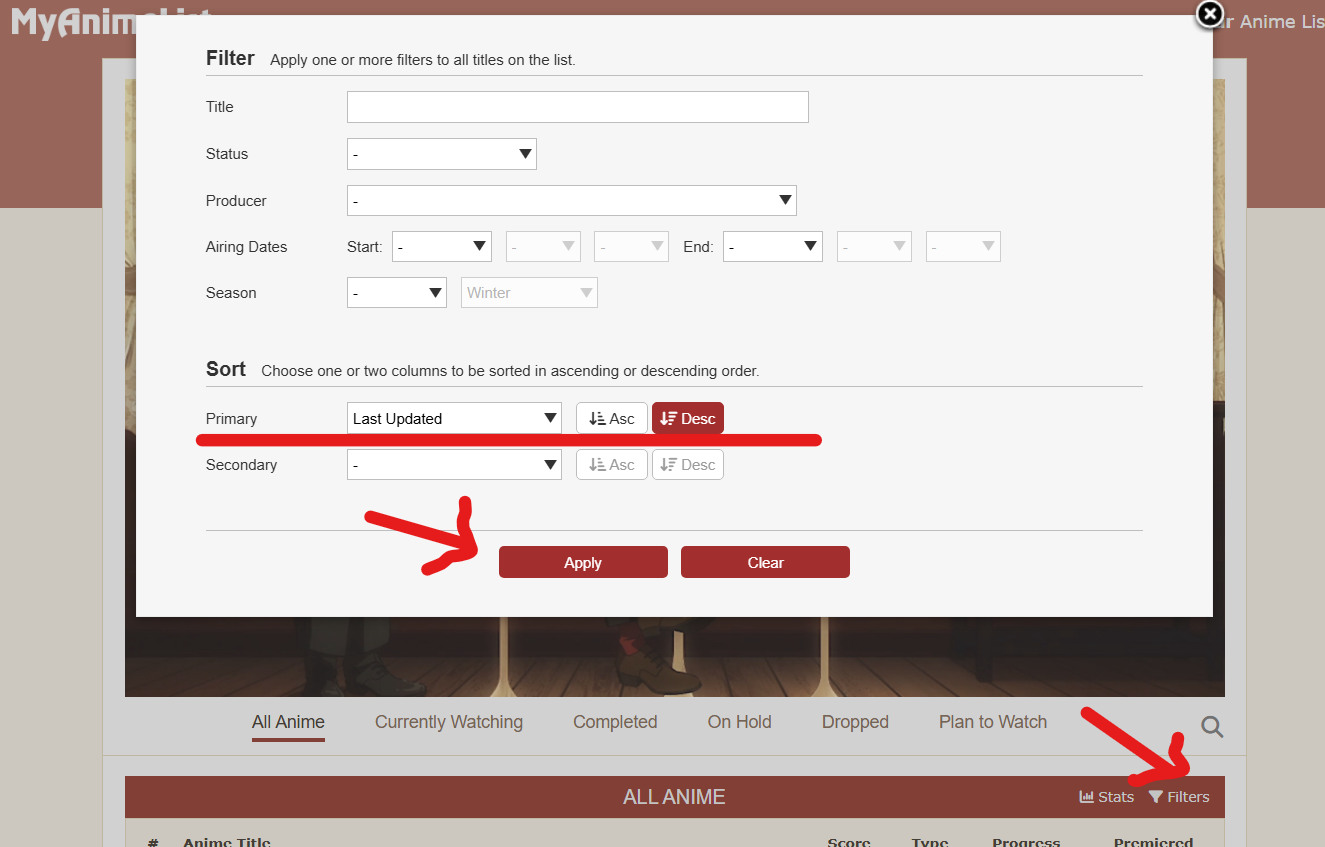Click the MyAnimeList logo
Viewport: 1325px width, 847px height.
(x=70, y=22)
